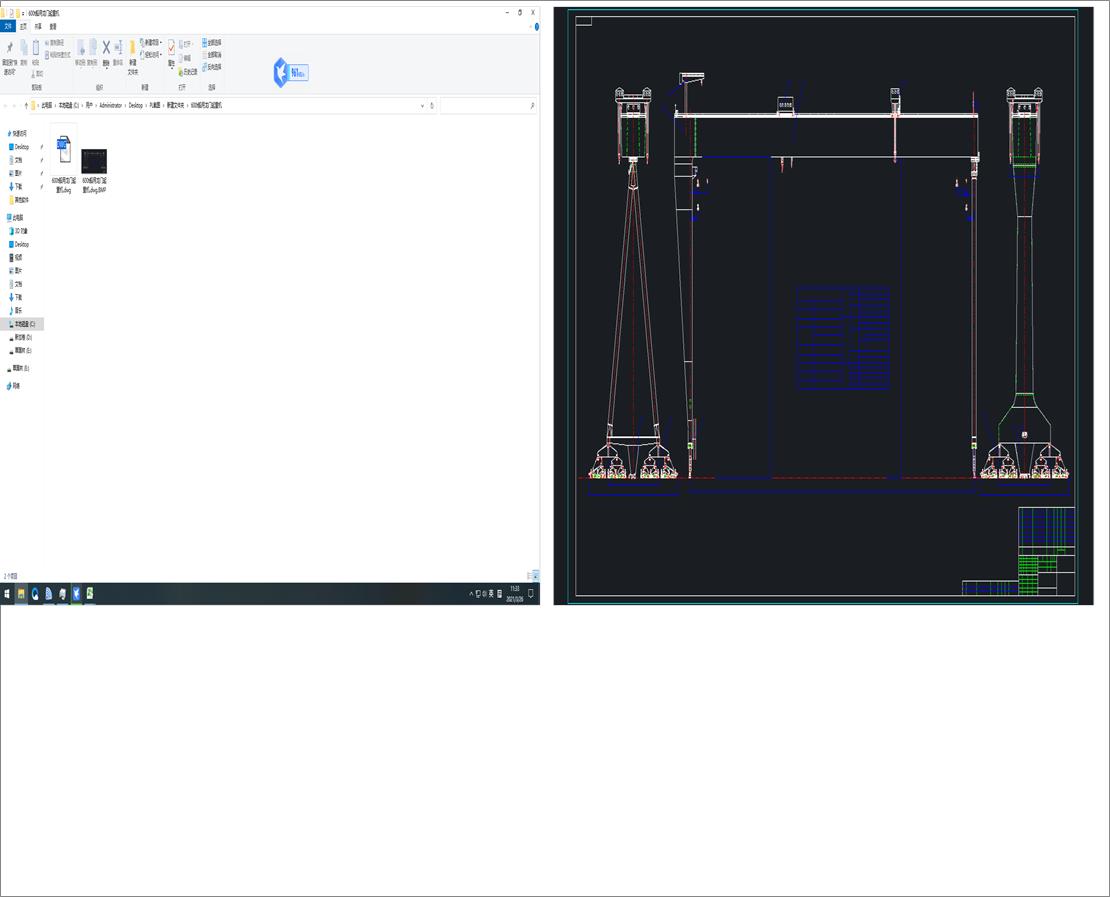1110x897 pixels.
Task: Click 本地磁盘 (C:) in the address breadcrumb
Action: click(69, 105)
